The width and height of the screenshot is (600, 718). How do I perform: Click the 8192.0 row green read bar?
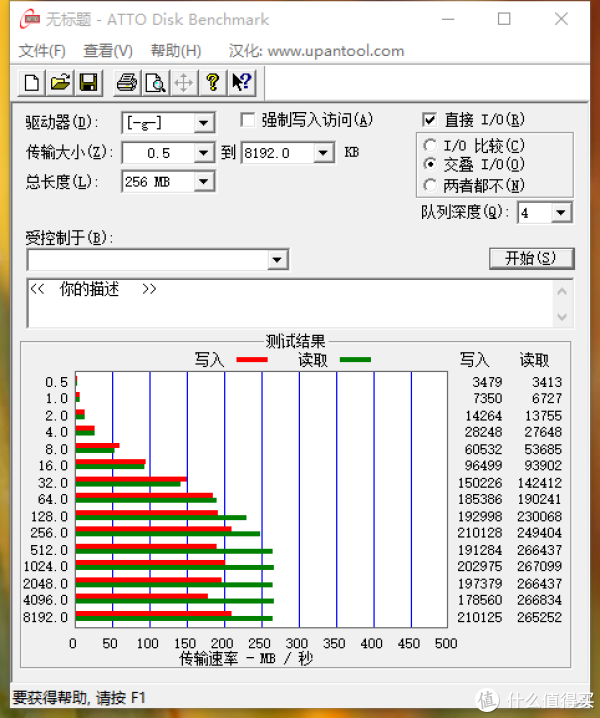point(174,619)
